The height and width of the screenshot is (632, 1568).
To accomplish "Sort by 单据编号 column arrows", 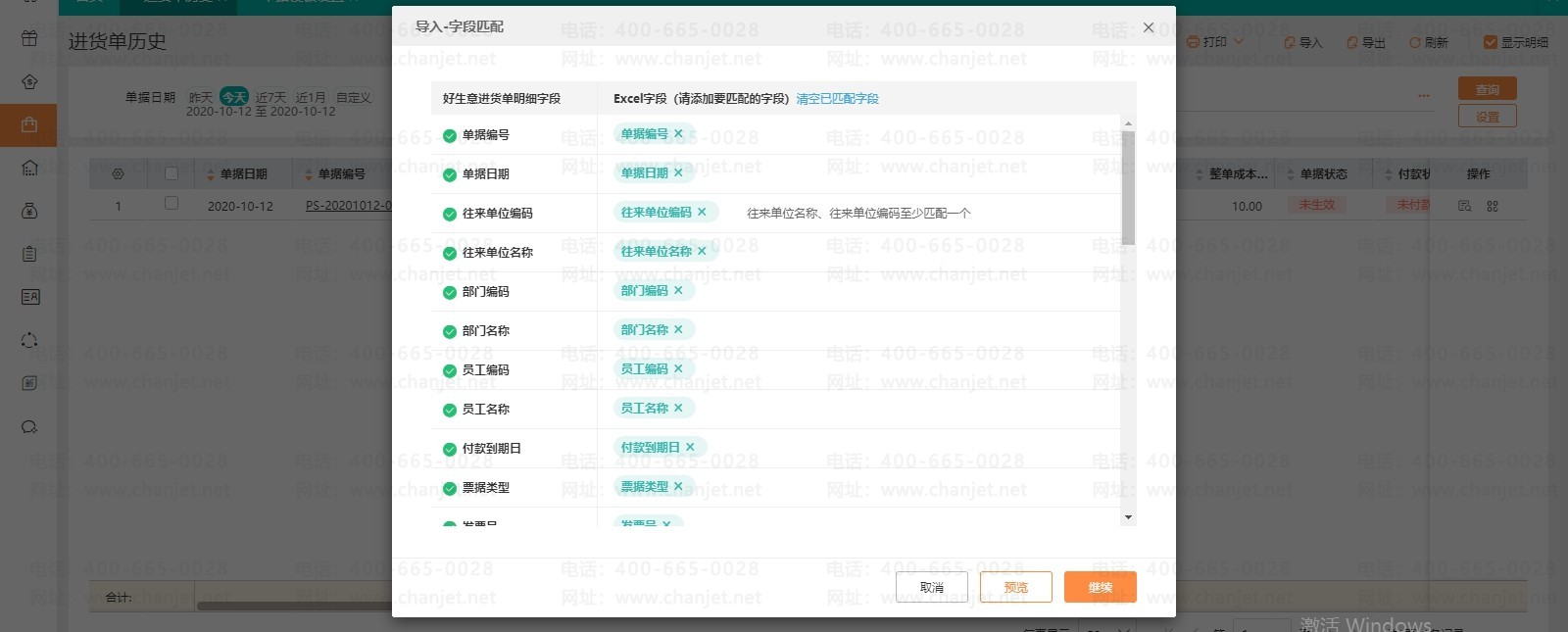I will pos(309,174).
